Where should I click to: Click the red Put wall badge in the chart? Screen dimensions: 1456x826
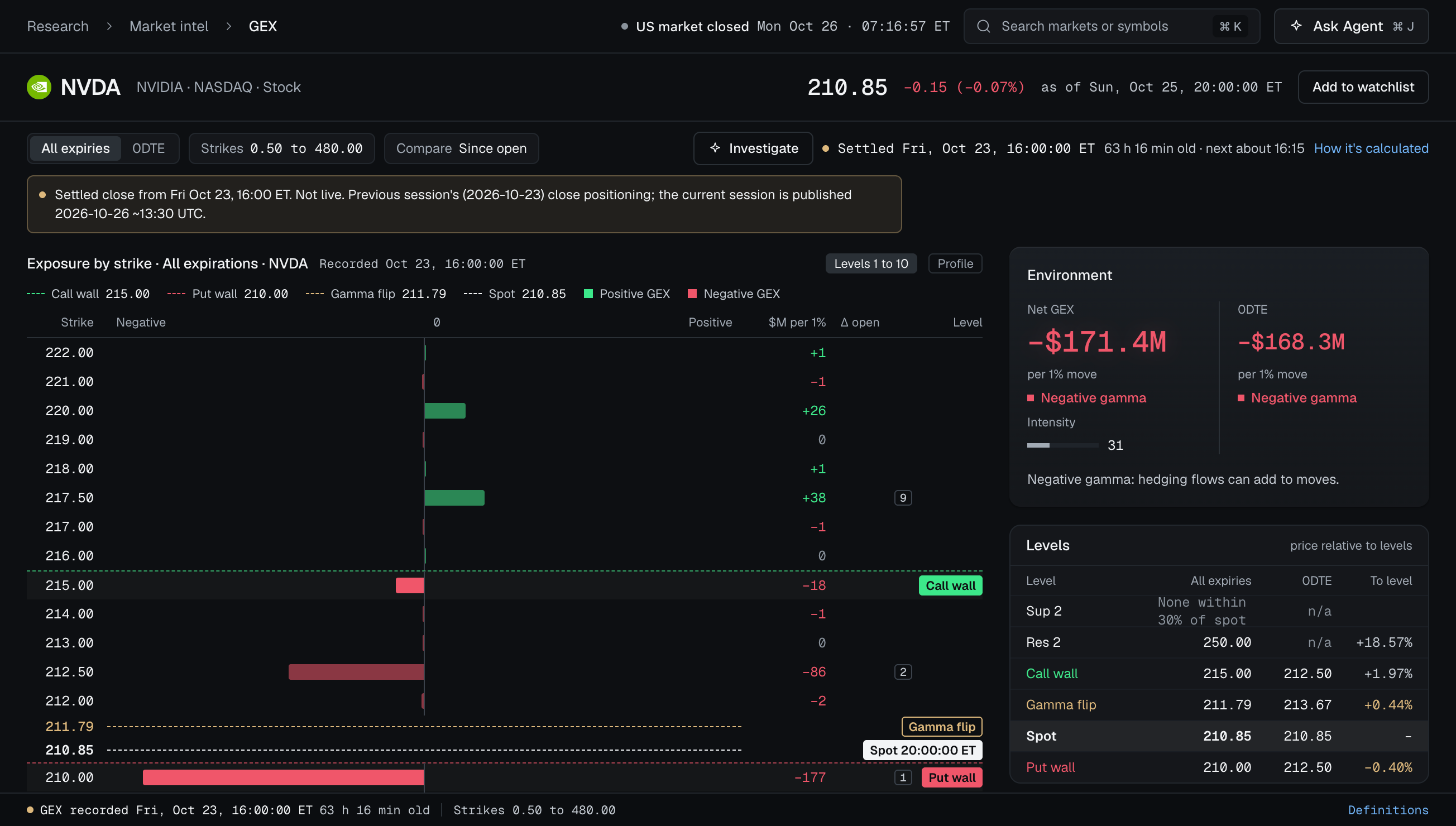pos(952,777)
